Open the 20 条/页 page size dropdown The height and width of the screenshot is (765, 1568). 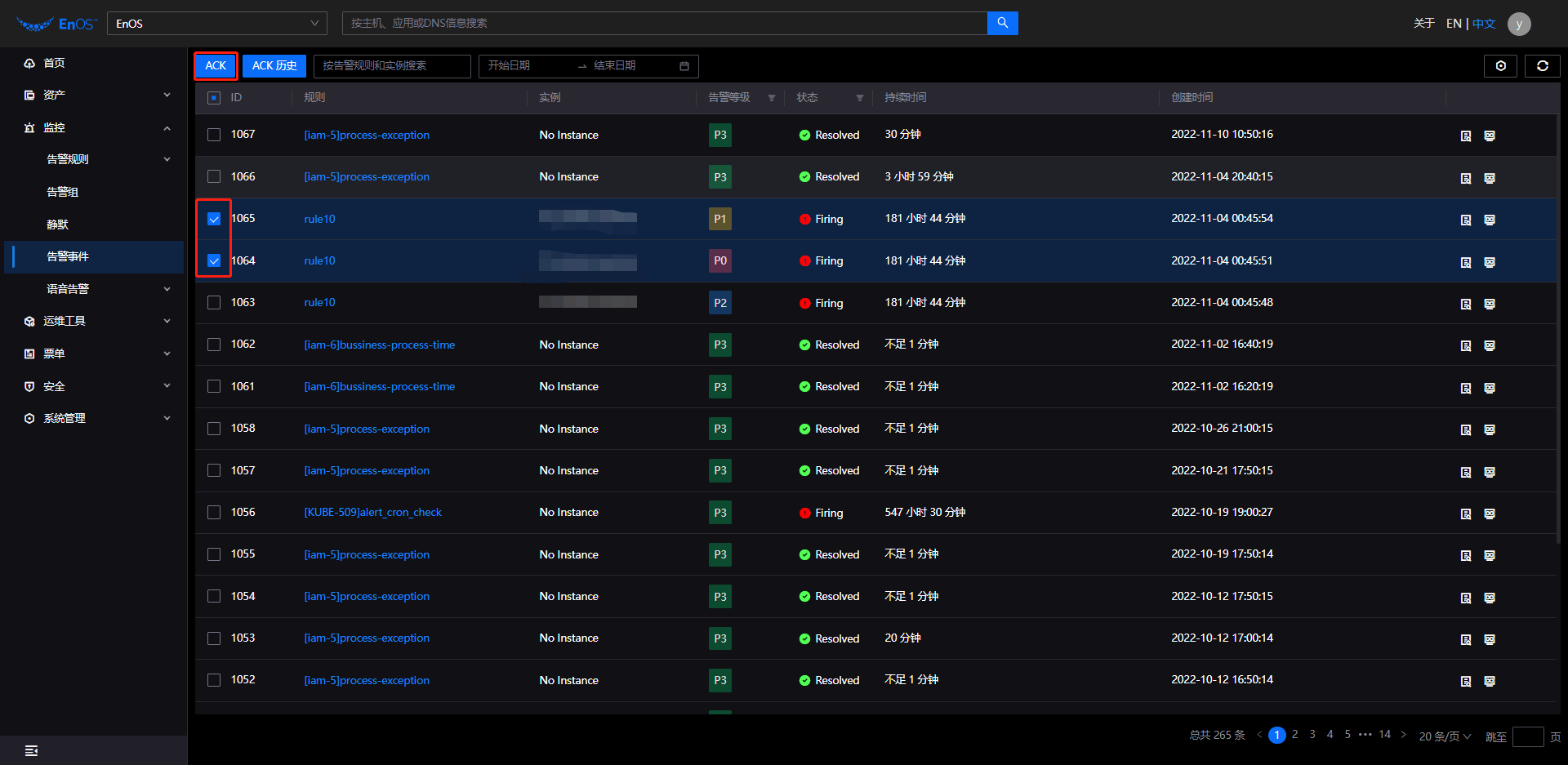pos(1444,736)
